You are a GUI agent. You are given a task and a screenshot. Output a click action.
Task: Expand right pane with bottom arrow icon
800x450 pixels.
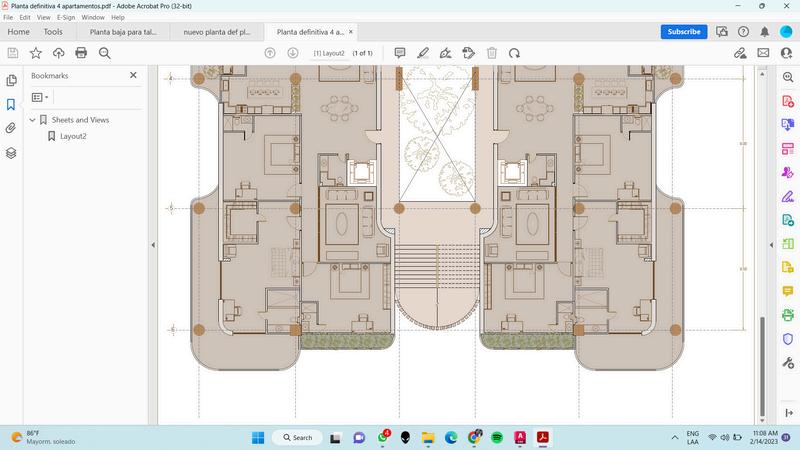coord(789,412)
